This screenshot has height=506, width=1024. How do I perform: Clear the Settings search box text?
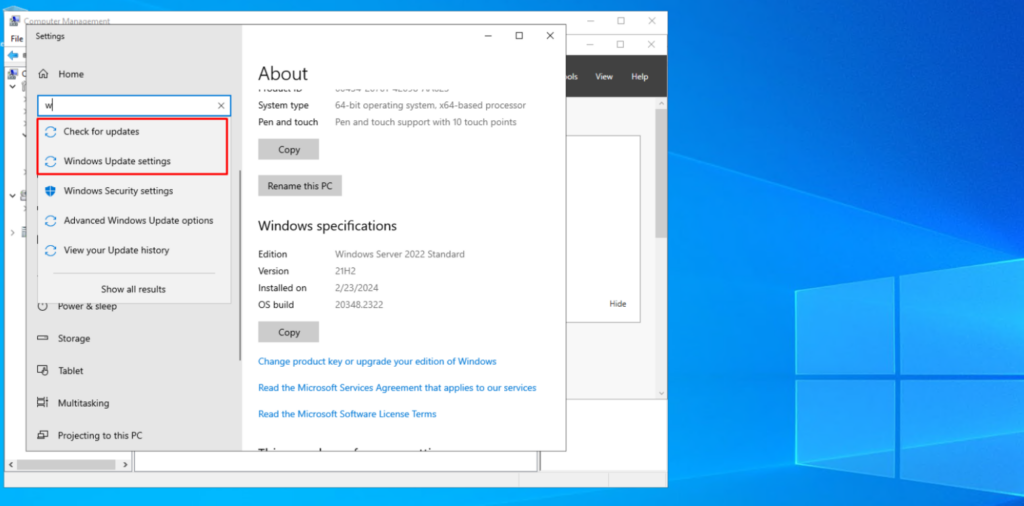pos(221,106)
